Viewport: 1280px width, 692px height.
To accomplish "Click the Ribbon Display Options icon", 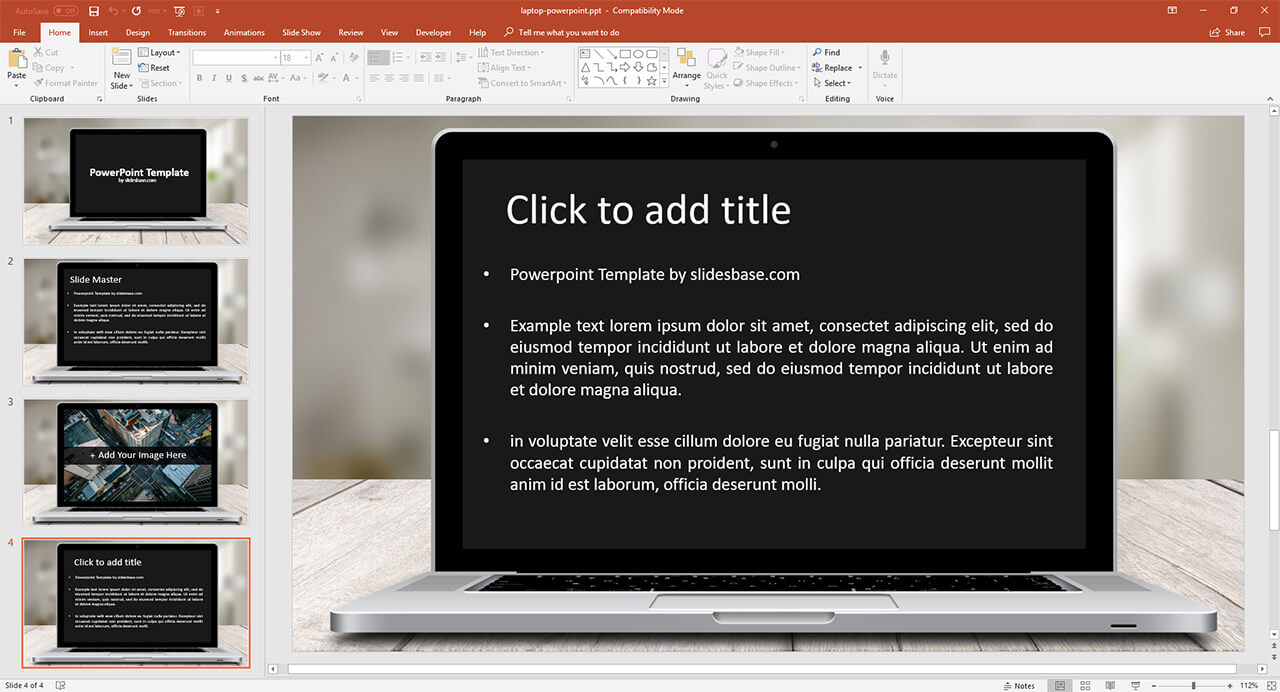I will [x=1173, y=11].
